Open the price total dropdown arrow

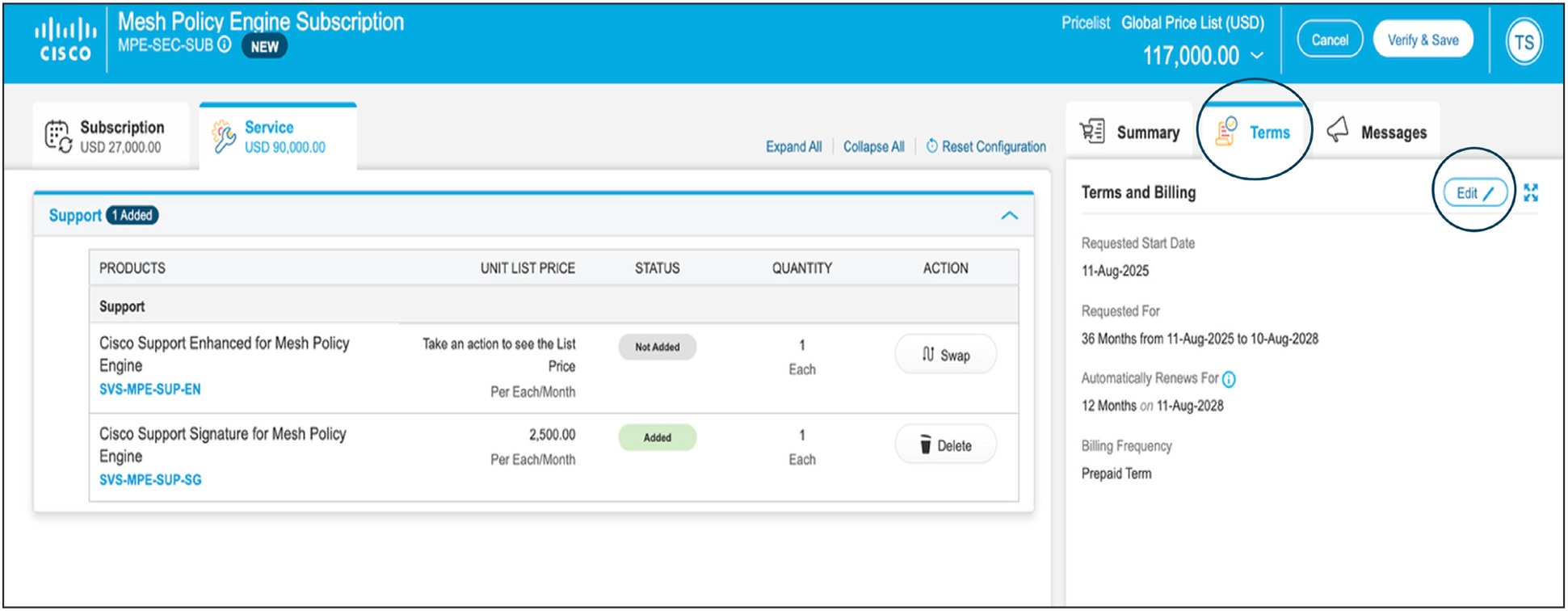[1257, 56]
